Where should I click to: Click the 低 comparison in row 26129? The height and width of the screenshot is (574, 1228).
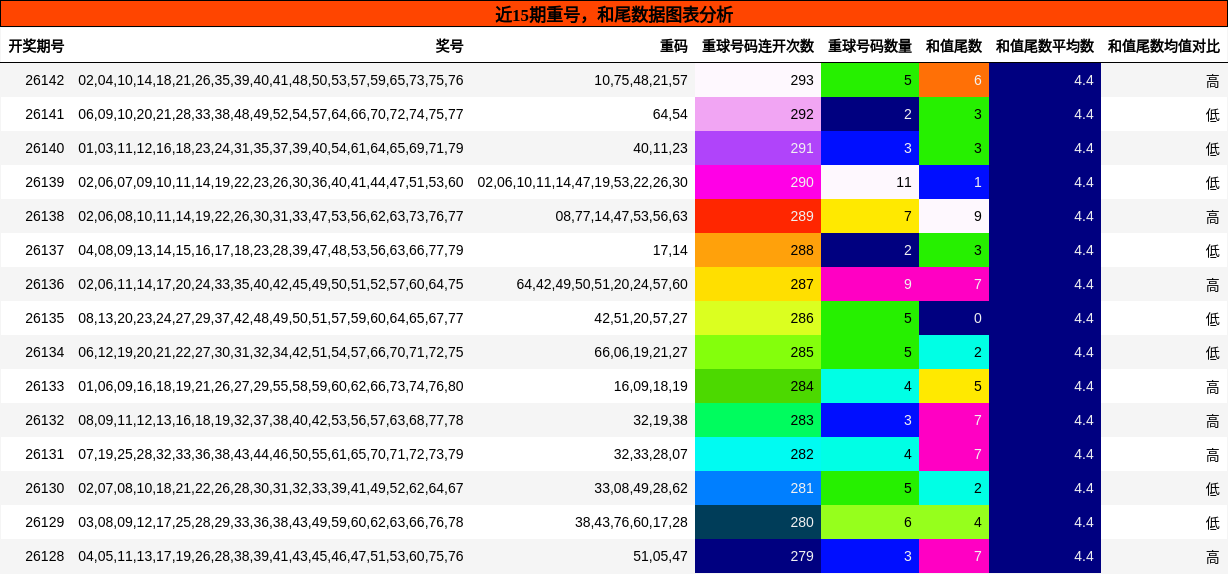coord(1213,522)
